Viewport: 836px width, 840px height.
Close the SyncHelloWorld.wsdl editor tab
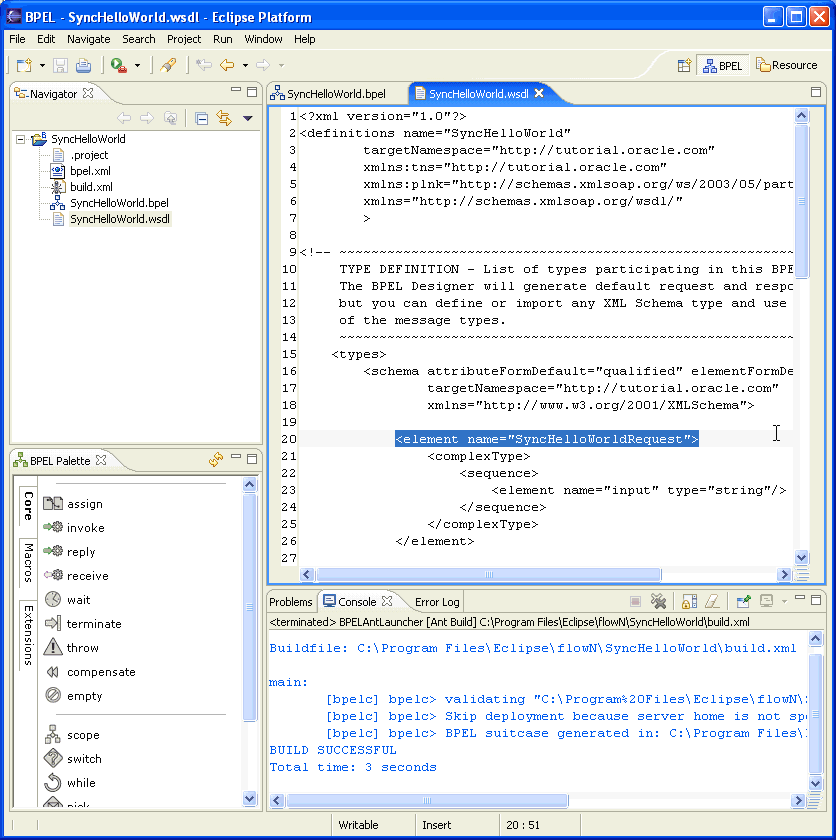pos(539,93)
